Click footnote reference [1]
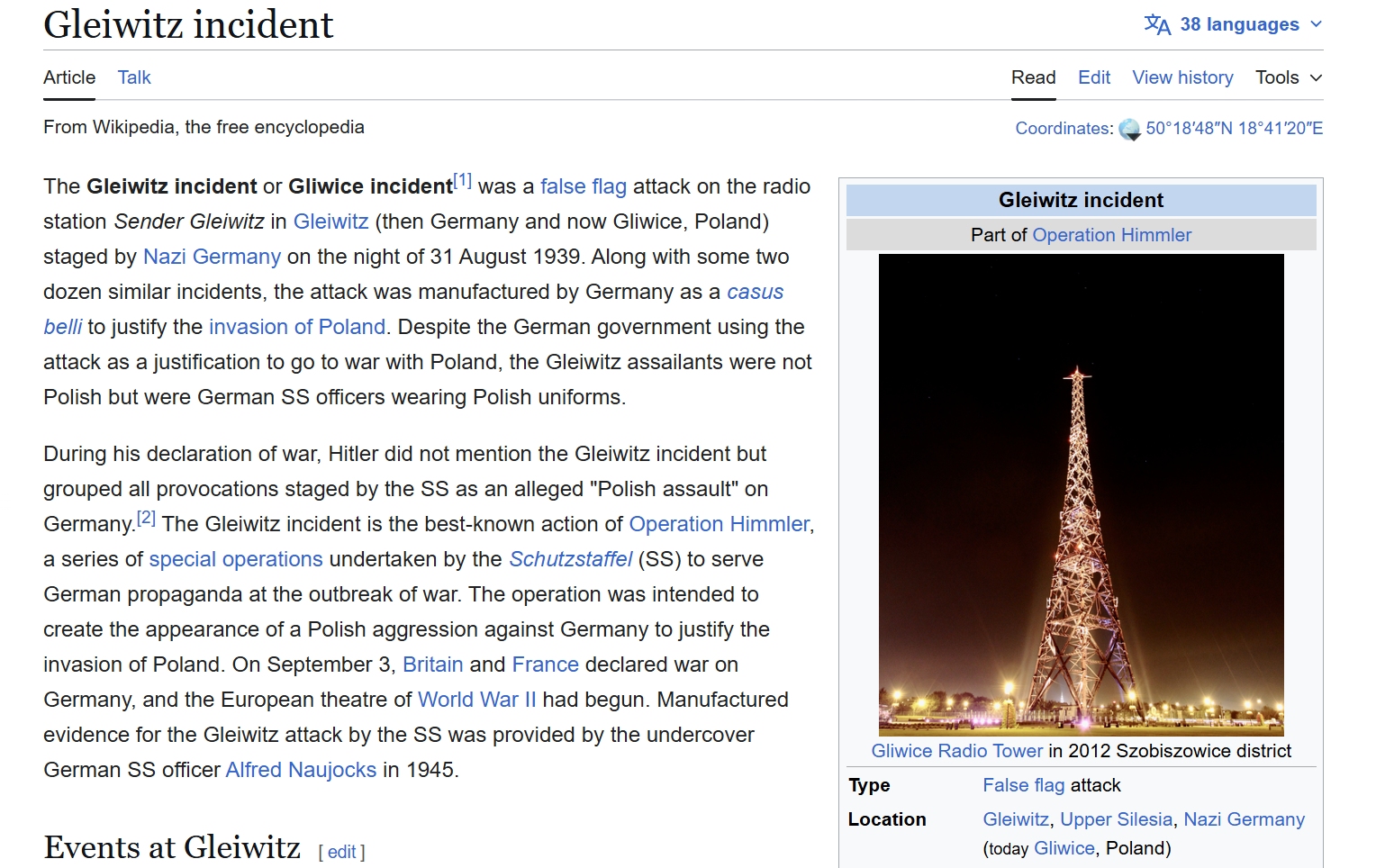Viewport: 1376px width, 868px height. pyautogui.click(x=462, y=181)
